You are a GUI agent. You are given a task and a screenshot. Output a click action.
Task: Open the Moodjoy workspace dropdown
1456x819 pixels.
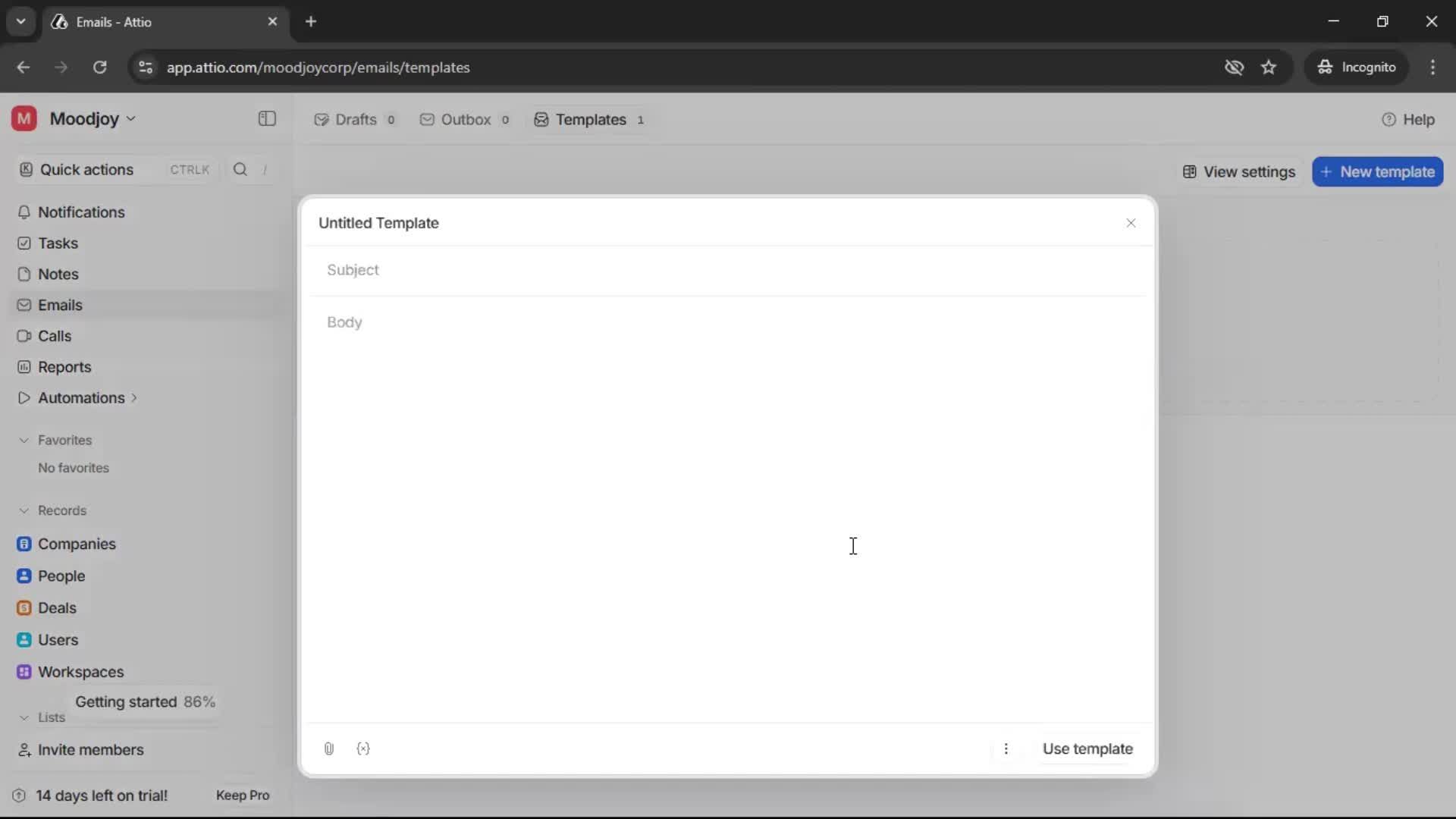click(x=93, y=119)
